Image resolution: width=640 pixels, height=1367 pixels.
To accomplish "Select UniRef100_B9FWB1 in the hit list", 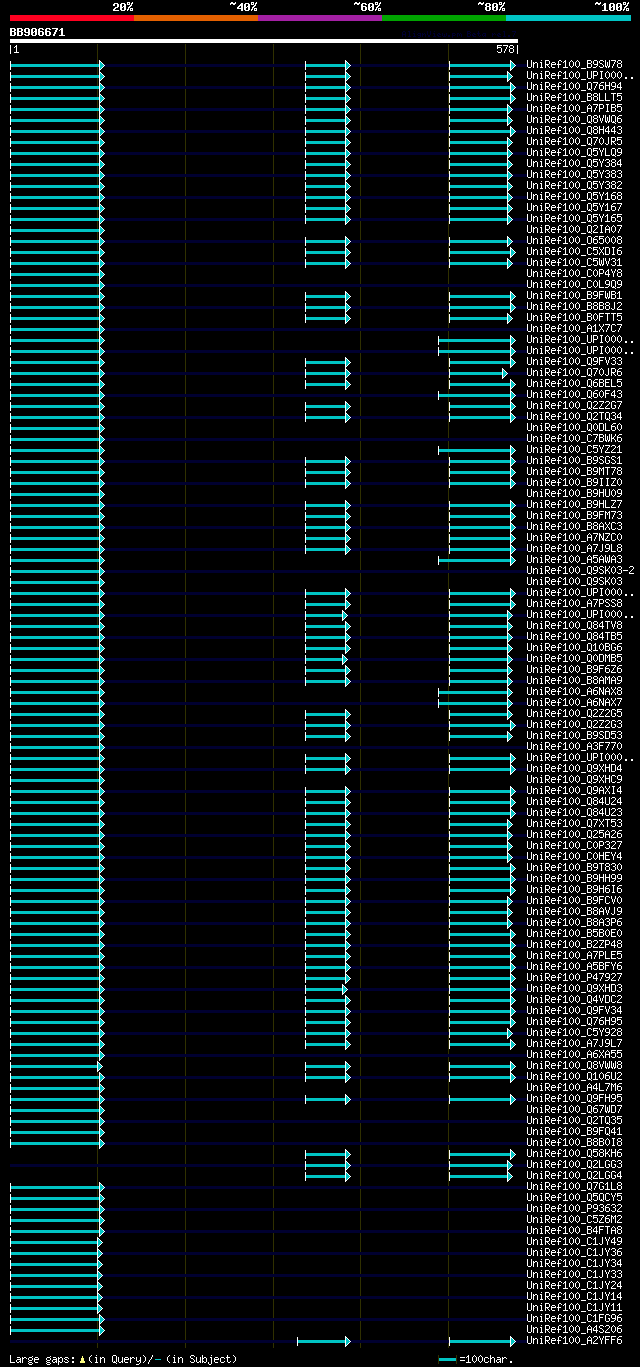I will click(574, 296).
